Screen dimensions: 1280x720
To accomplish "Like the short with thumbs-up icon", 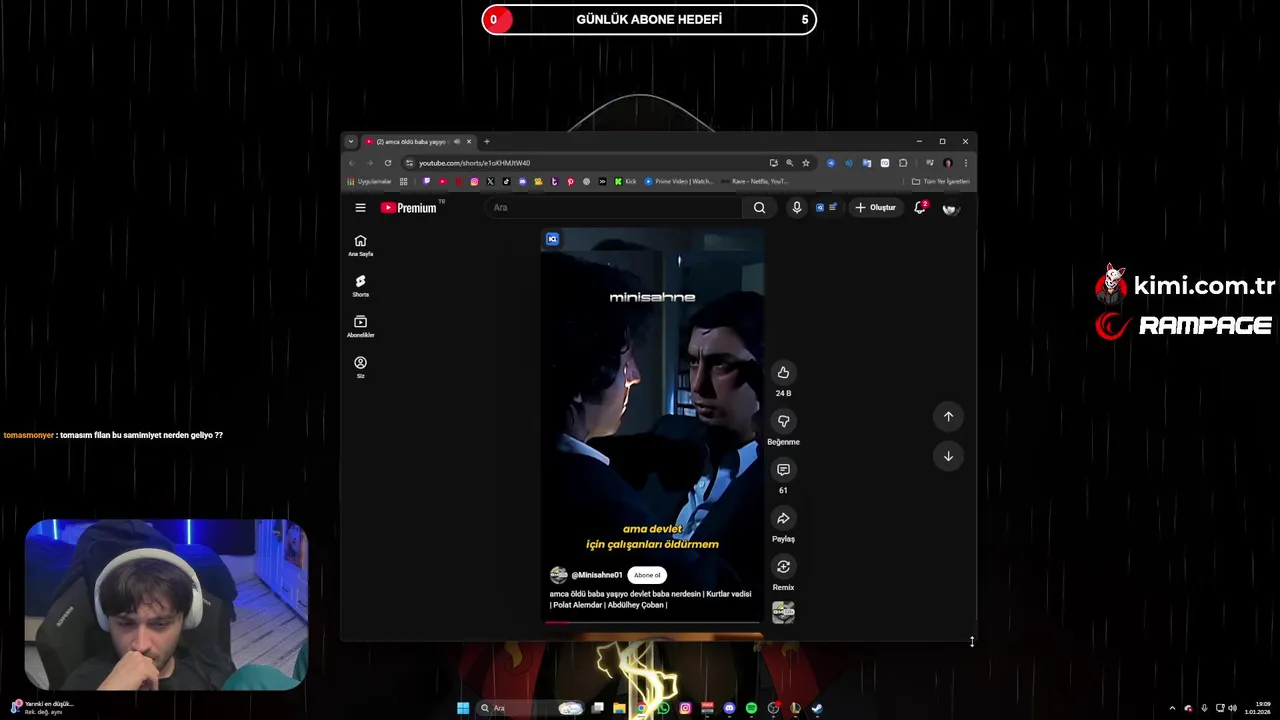I will coord(783,372).
